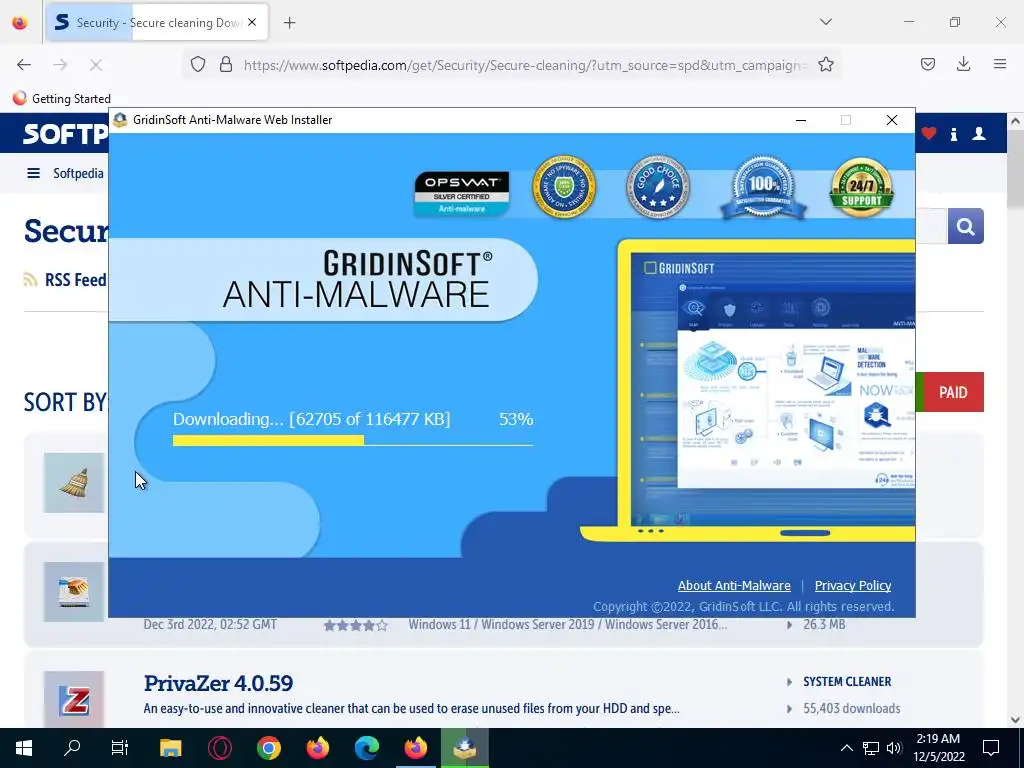The image size is (1024, 768).
Task: Click the SYSTEM CLEANER category link
Action: [x=847, y=682]
